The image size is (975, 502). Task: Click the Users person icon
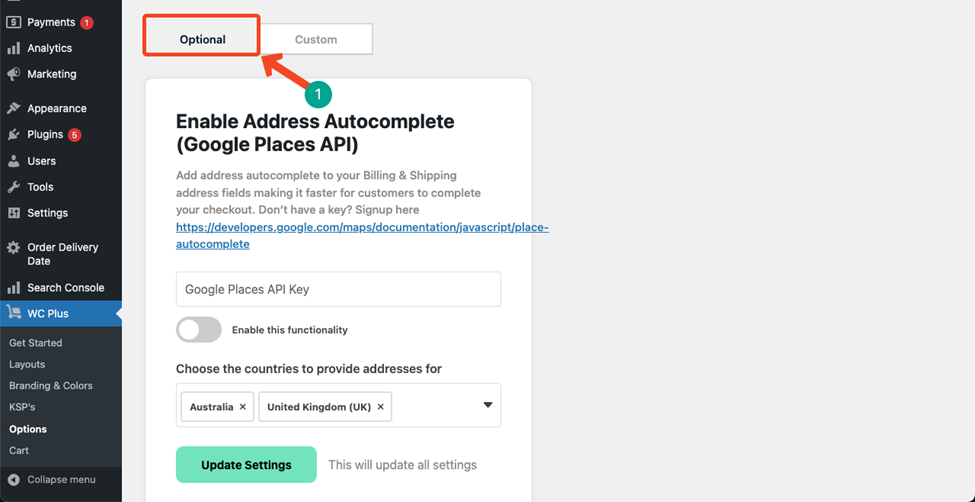pyautogui.click(x=14, y=161)
